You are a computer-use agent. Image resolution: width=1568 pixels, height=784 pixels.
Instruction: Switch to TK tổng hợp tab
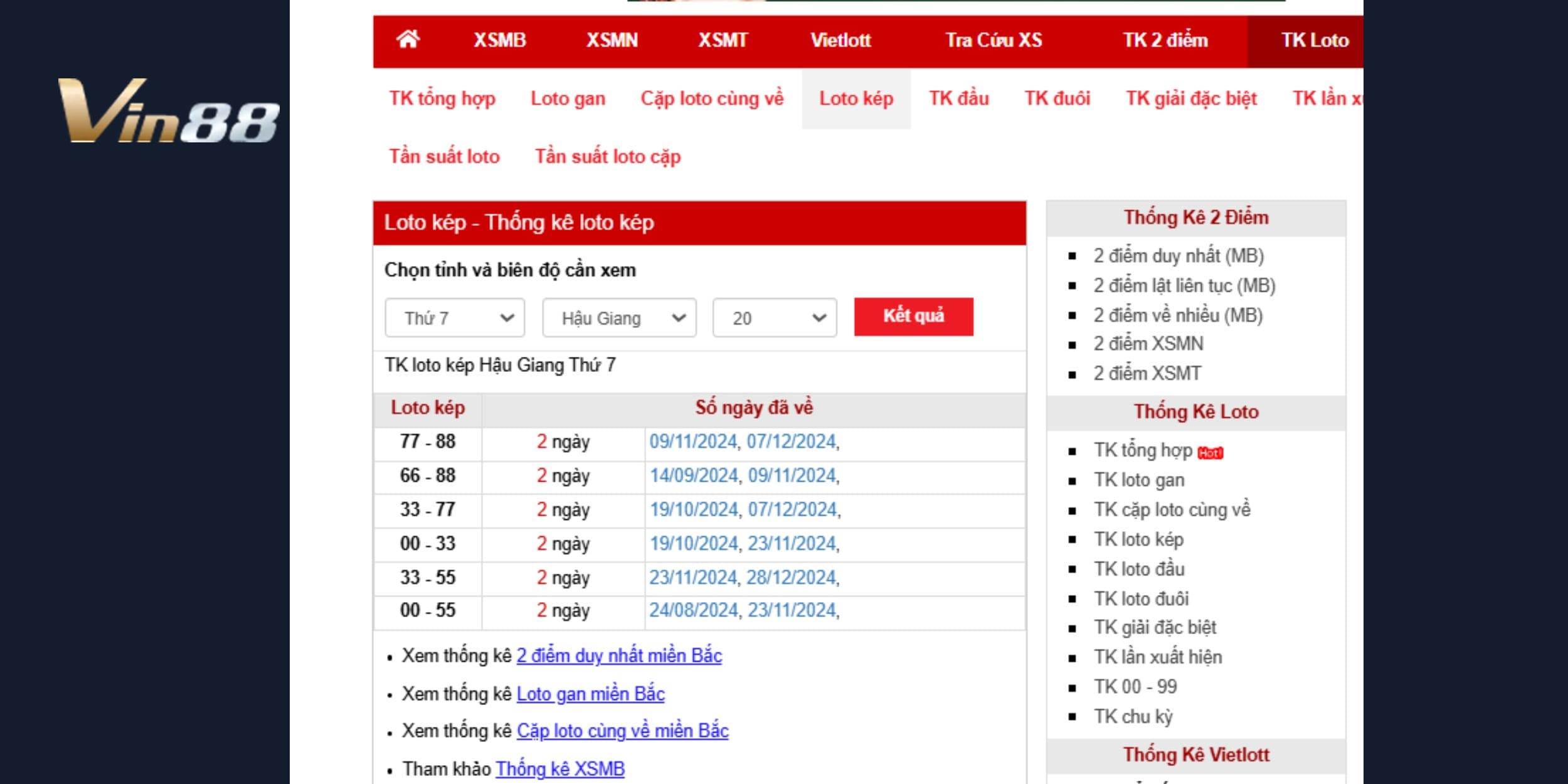coord(442,99)
